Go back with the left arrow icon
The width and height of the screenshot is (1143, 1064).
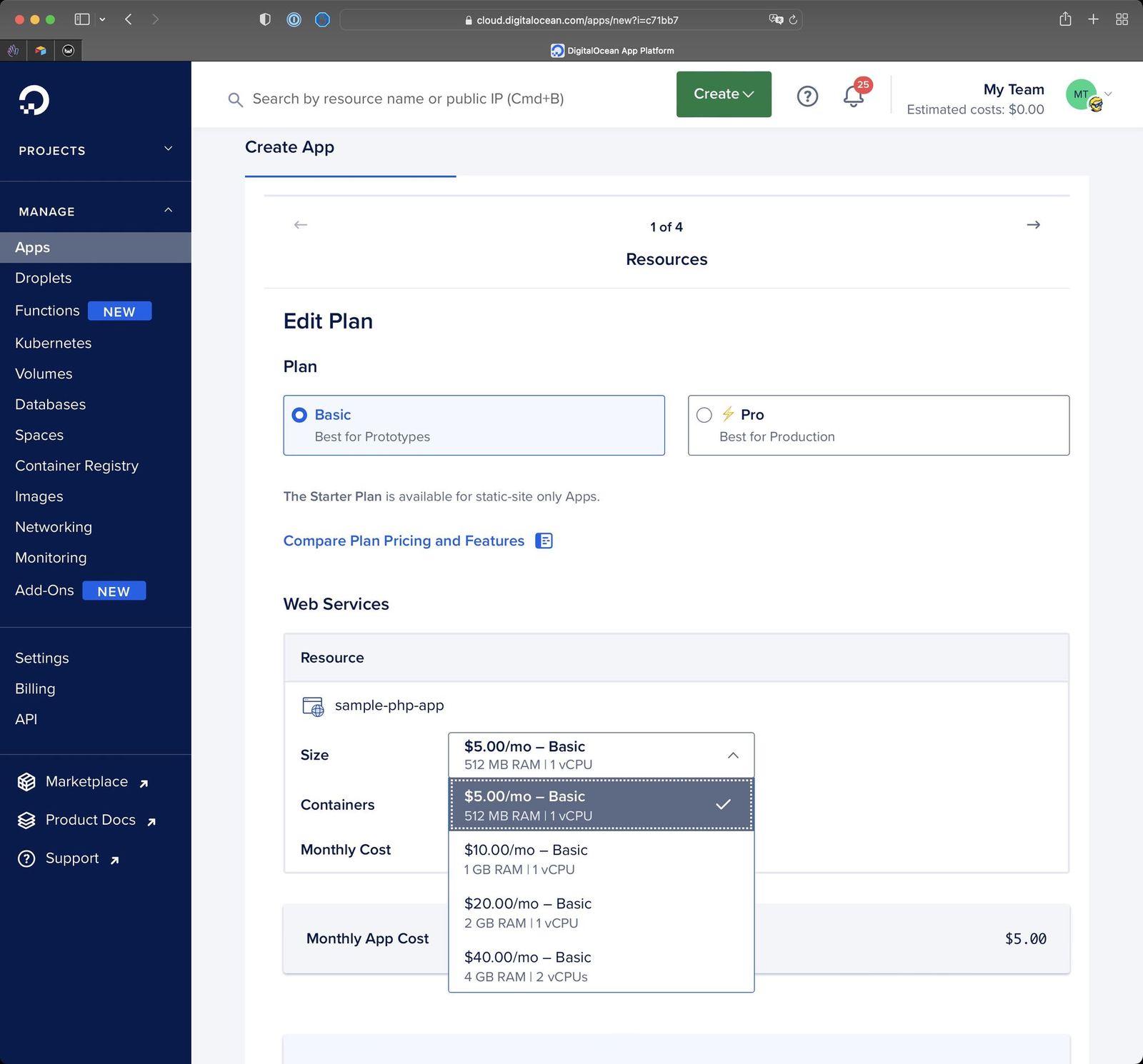click(301, 225)
